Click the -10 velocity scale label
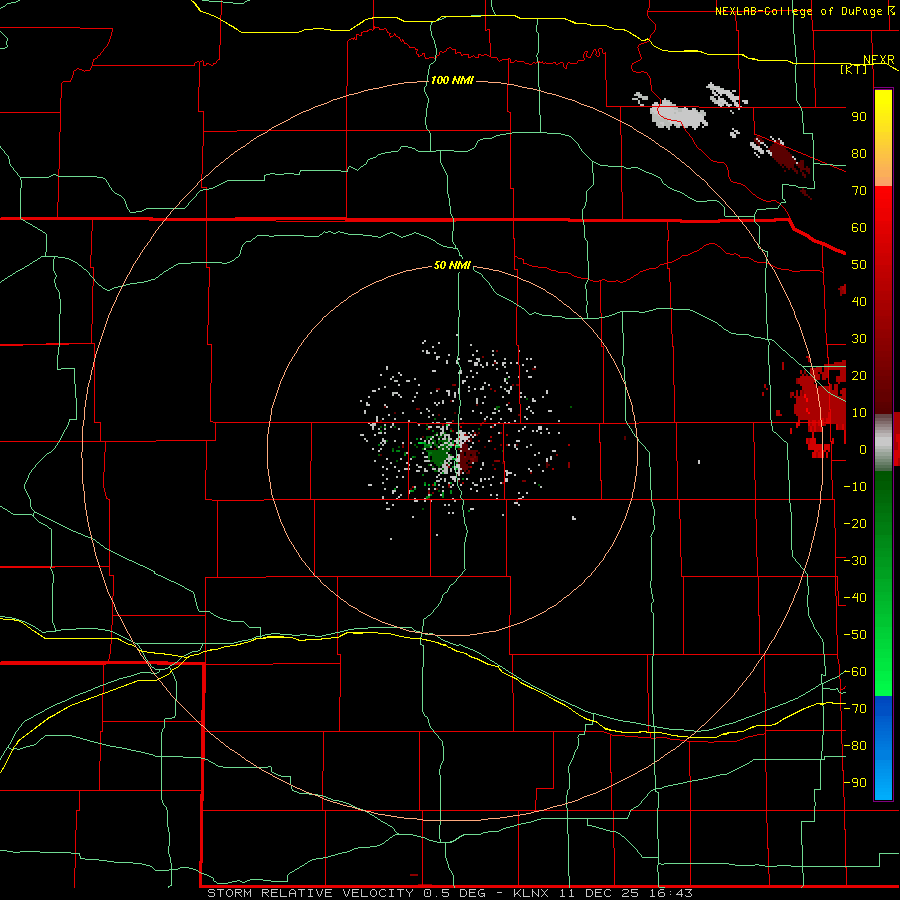900x900 pixels. point(855,487)
